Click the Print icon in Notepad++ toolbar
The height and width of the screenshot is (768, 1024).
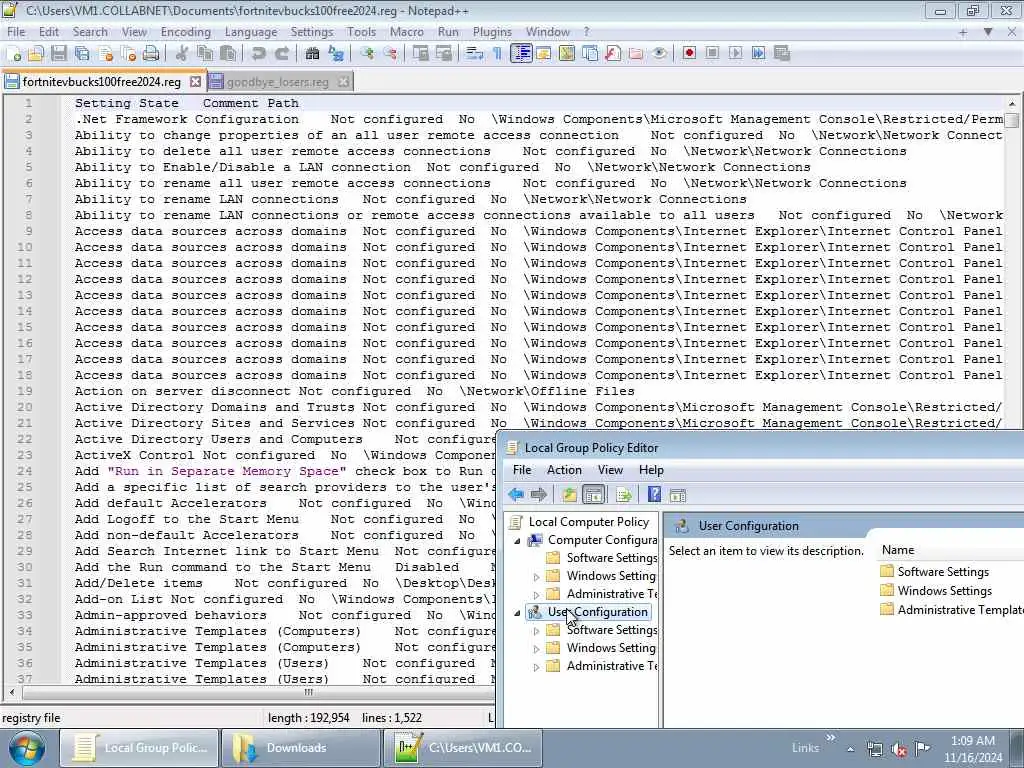pos(151,54)
